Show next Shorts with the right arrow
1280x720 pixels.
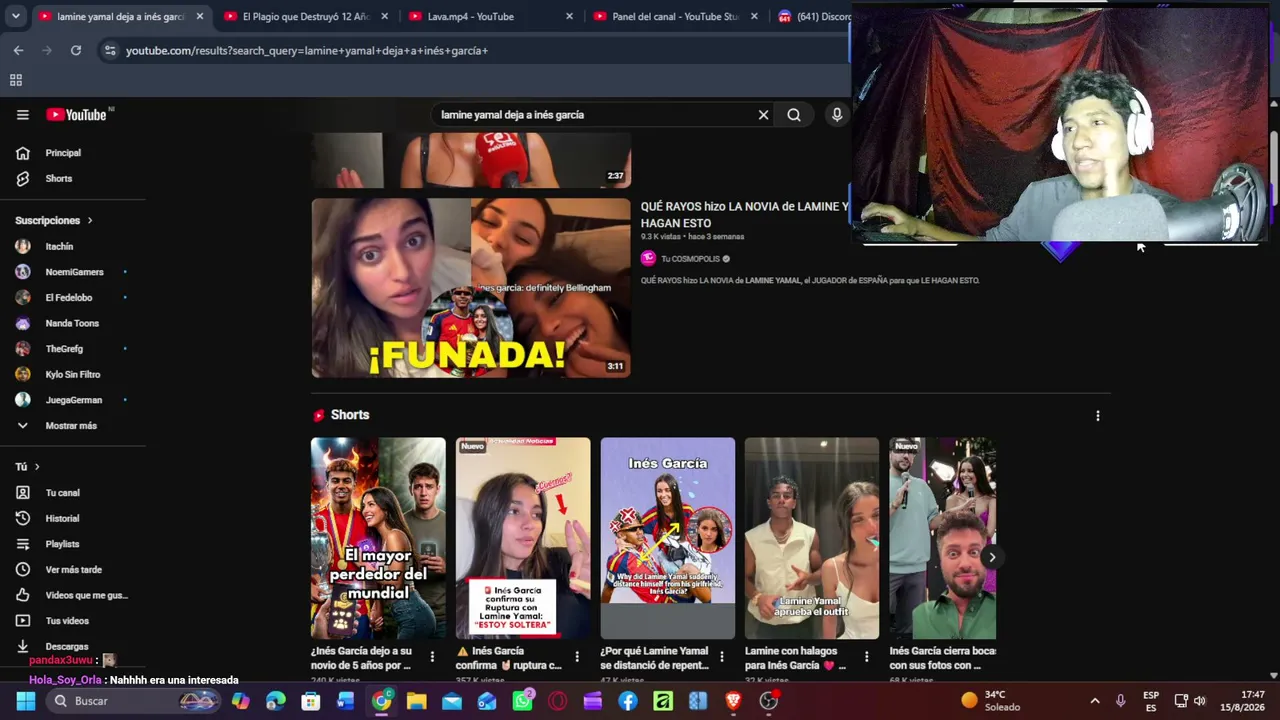[992, 557]
